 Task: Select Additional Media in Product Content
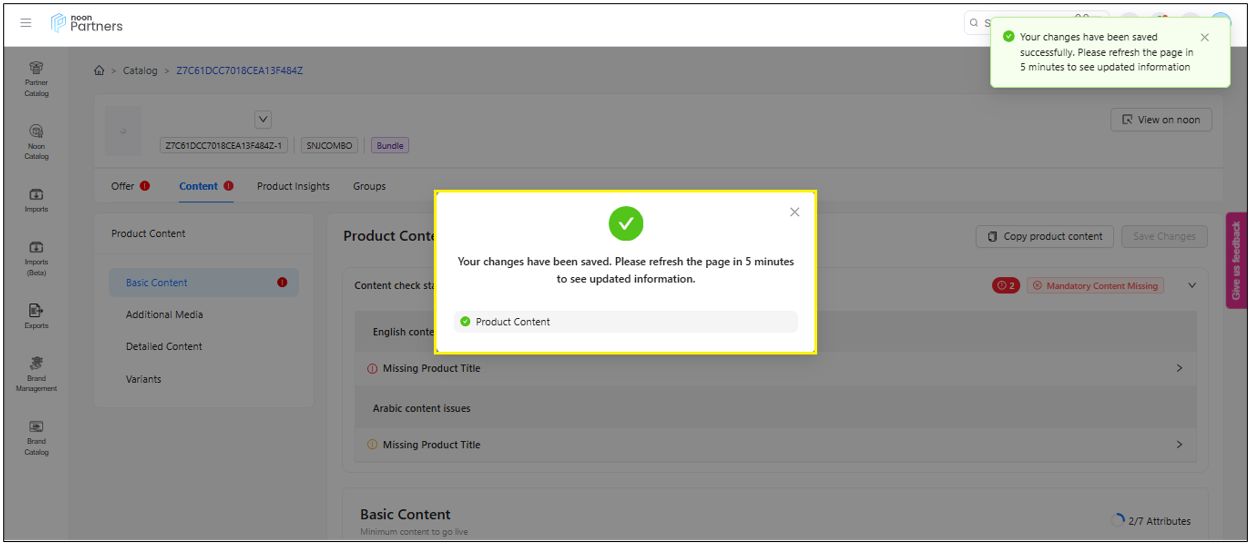164,315
